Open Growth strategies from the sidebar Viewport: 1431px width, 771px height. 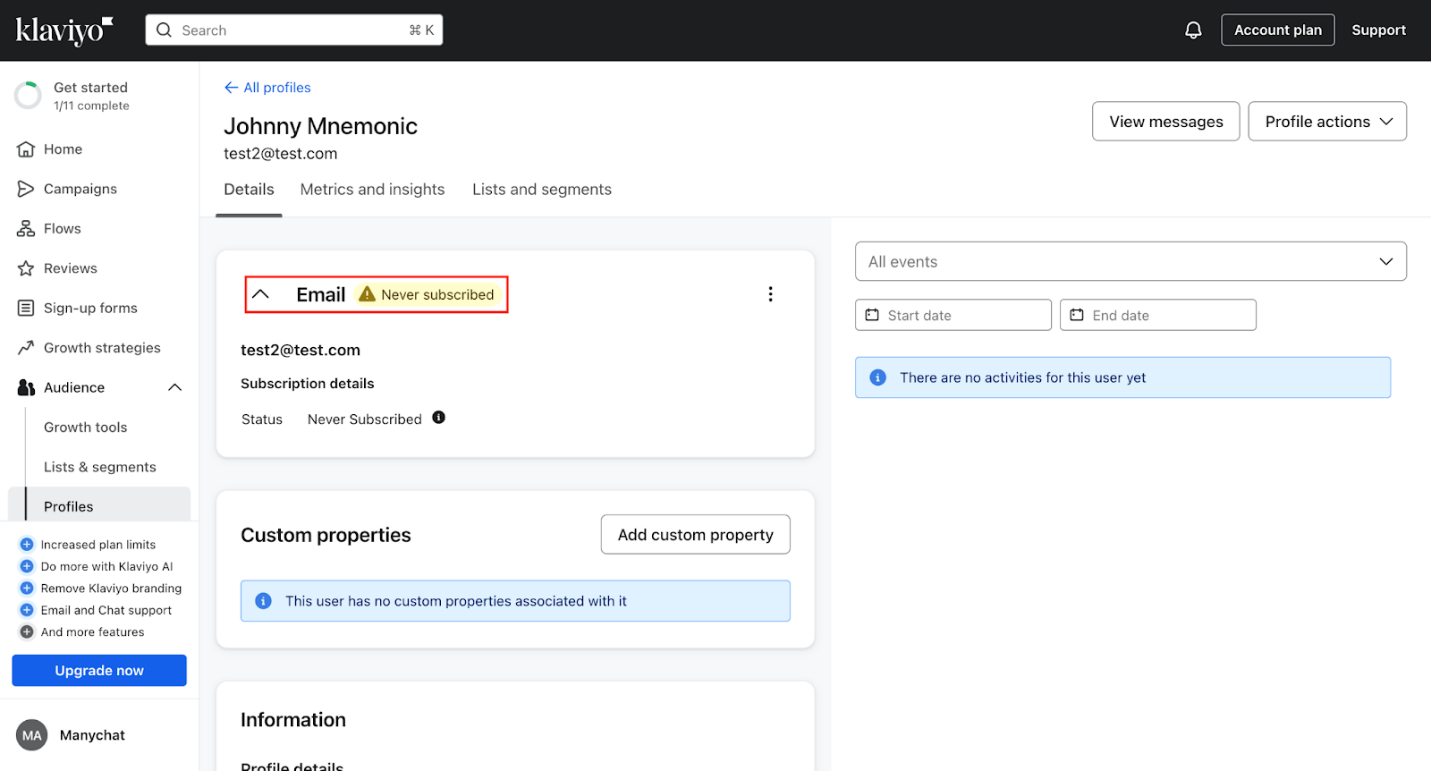(27, 347)
